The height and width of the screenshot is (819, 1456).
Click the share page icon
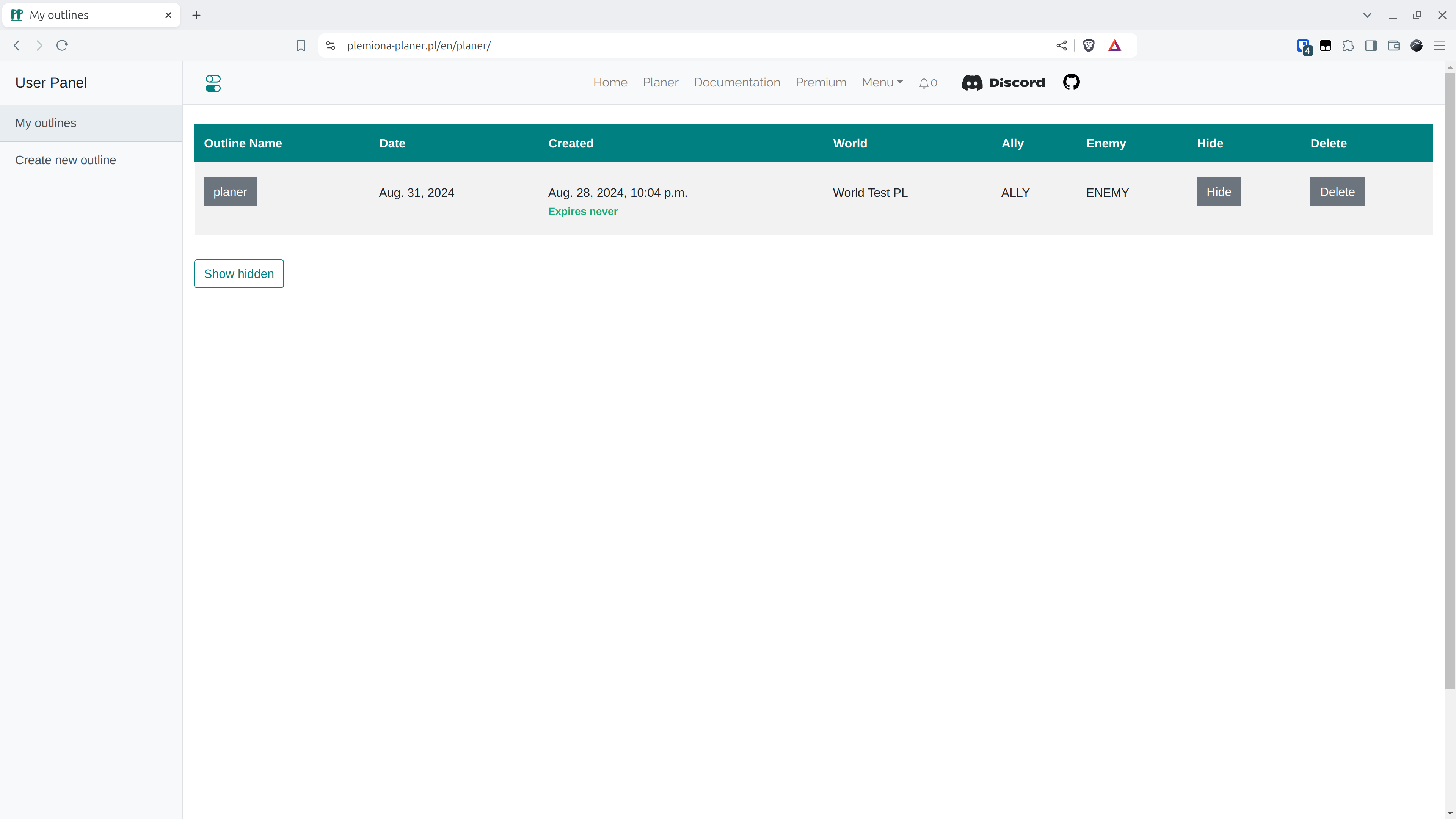click(x=1062, y=45)
